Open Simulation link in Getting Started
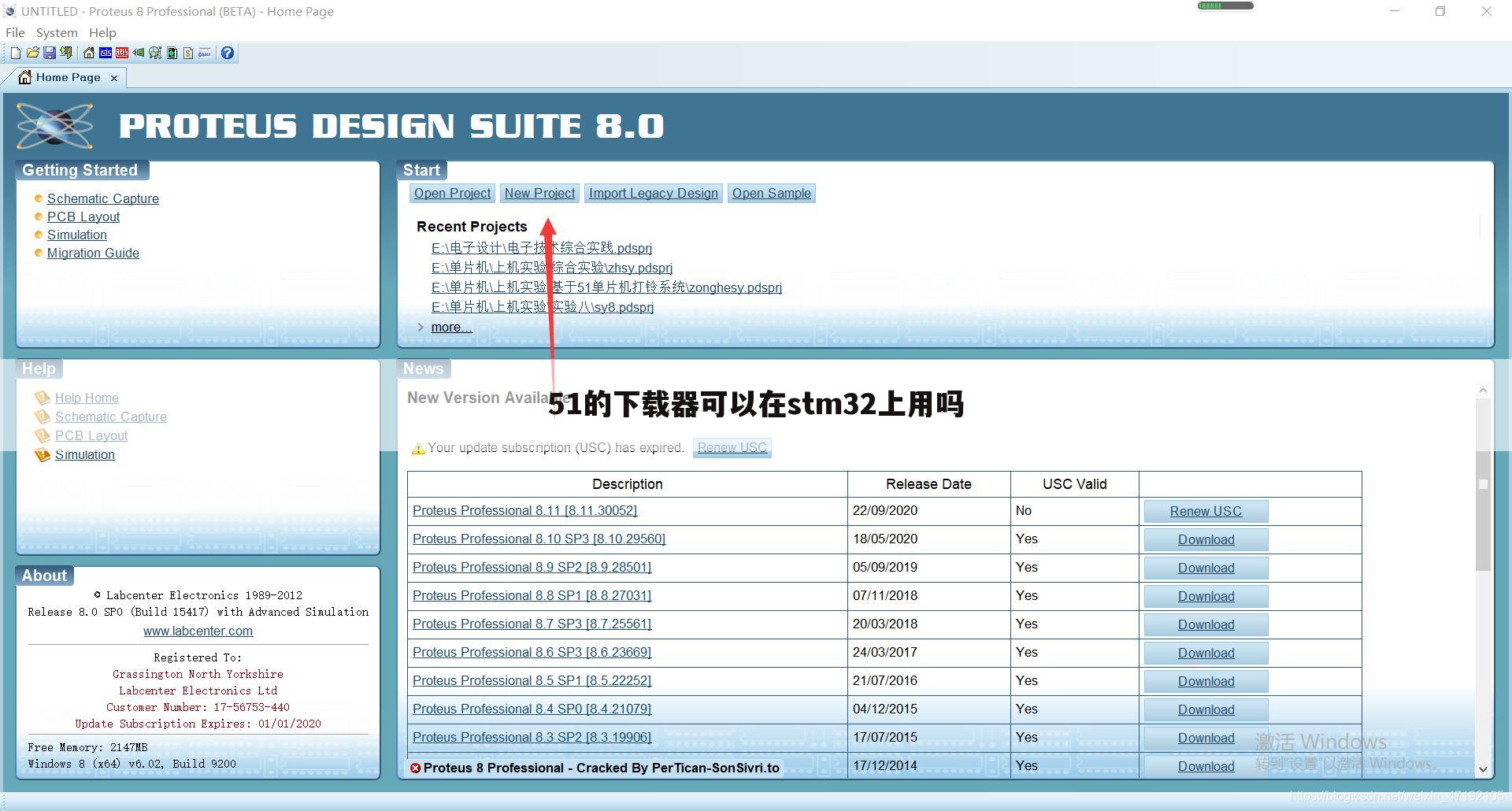The height and width of the screenshot is (811, 1512). click(x=77, y=235)
